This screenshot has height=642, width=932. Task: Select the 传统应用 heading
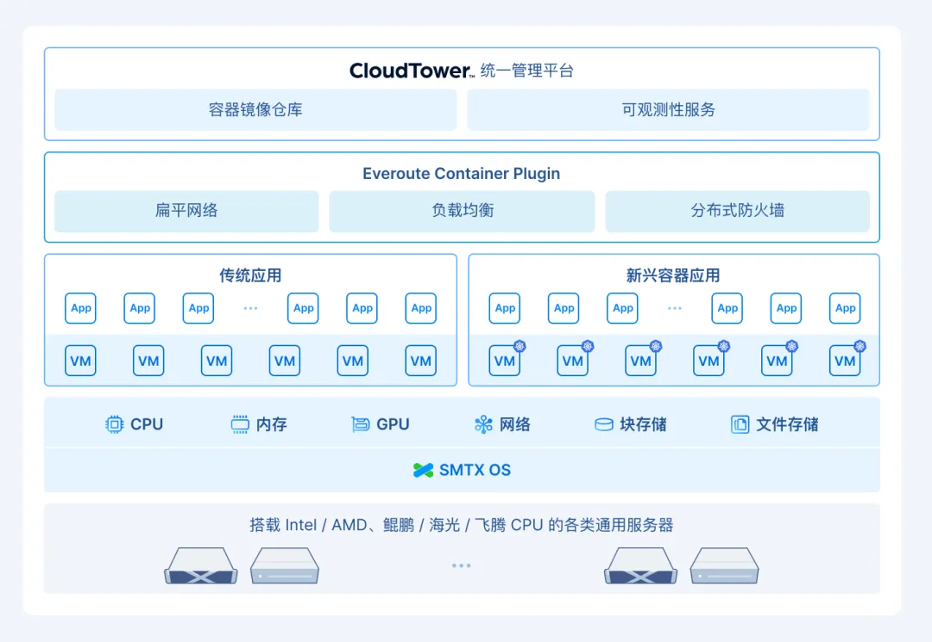click(x=250, y=275)
